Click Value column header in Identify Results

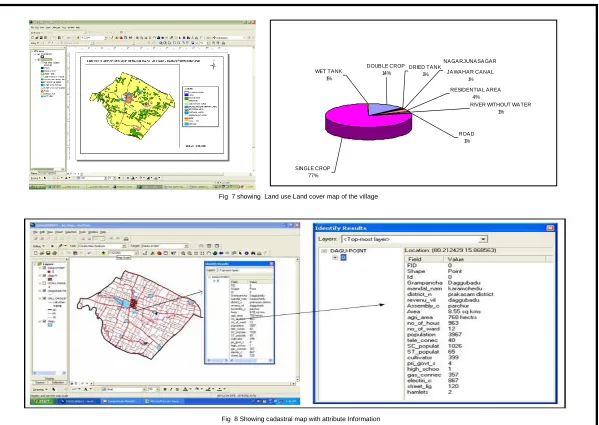click(x=495, y=259)
